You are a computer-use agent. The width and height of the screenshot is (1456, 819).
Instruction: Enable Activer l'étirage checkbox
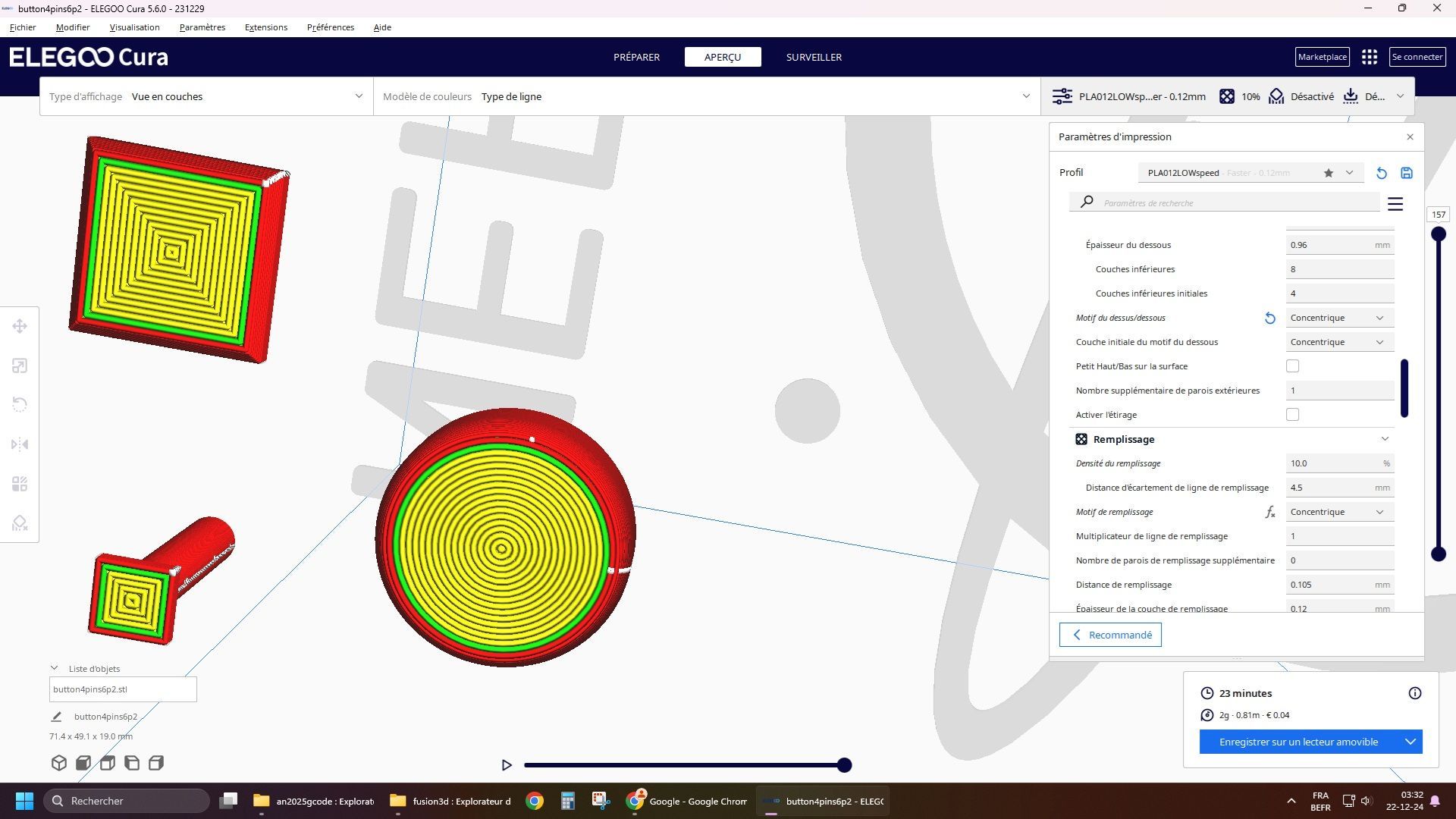pos(1293,415)
